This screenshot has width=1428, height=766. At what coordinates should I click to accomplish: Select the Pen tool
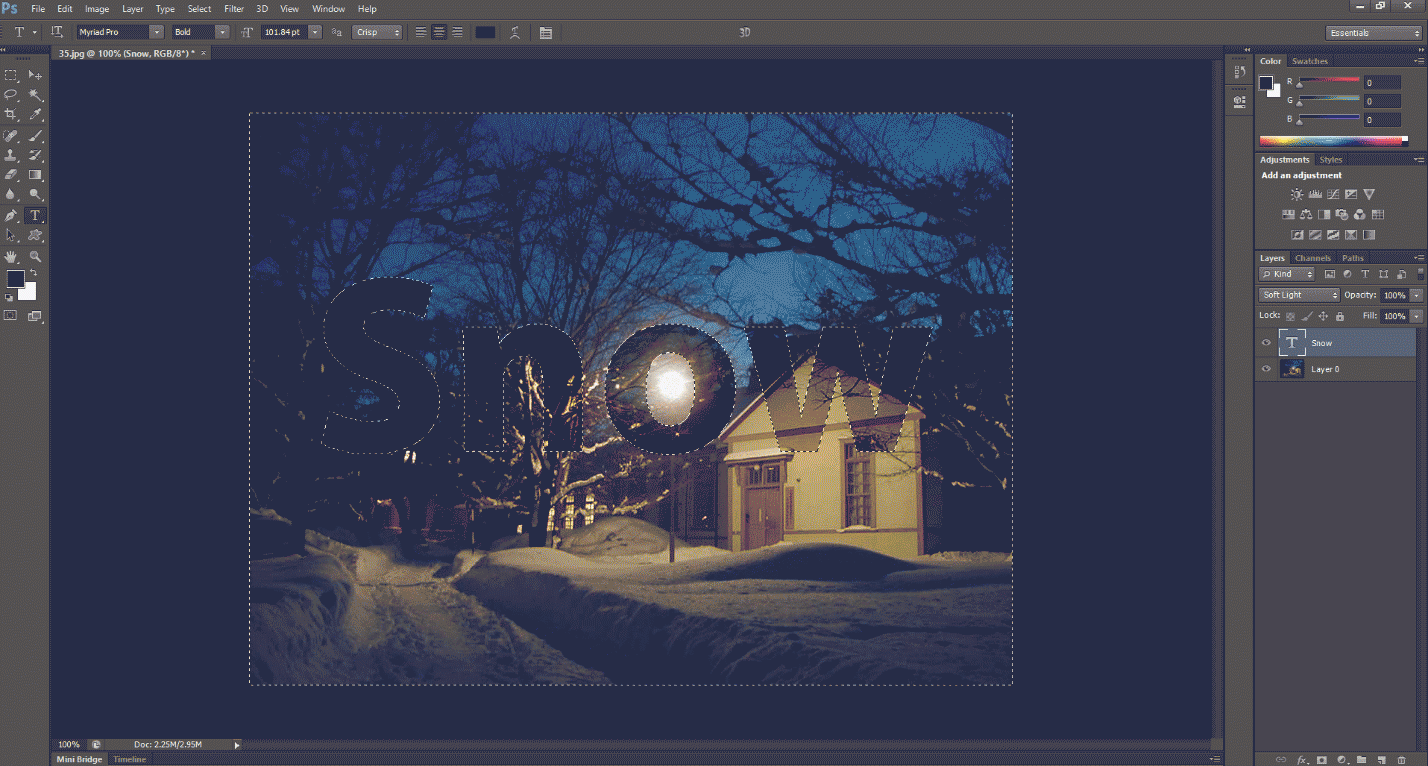(x=11, y=215)
